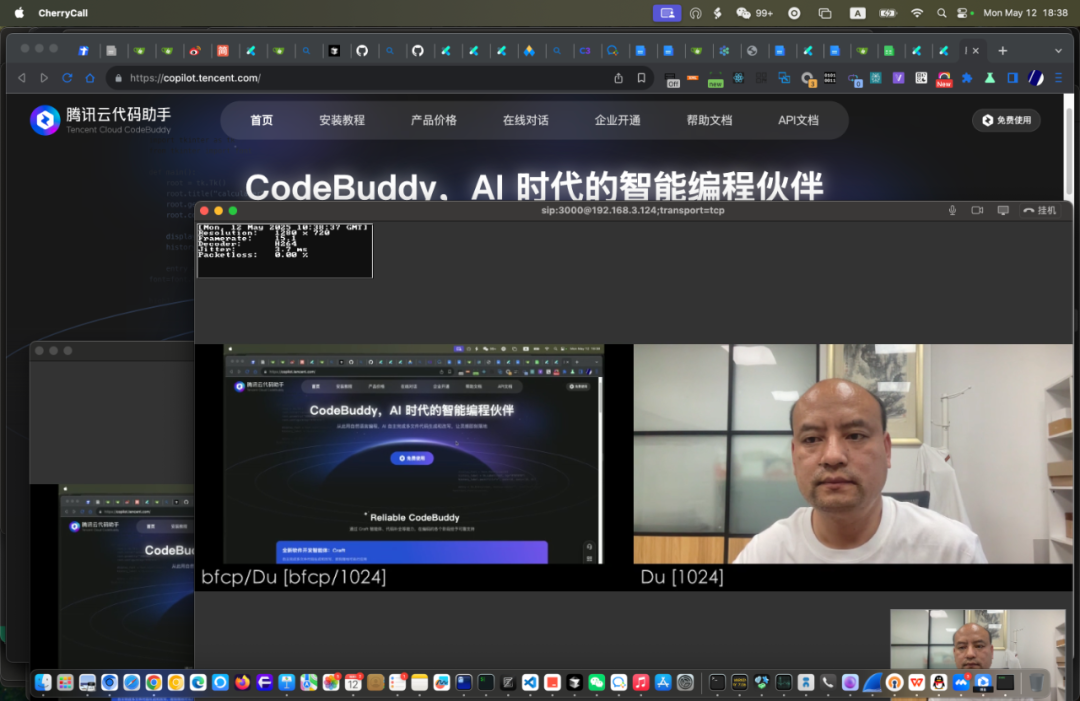Select the Du [1024] participant video tile

tap(853, 454)
